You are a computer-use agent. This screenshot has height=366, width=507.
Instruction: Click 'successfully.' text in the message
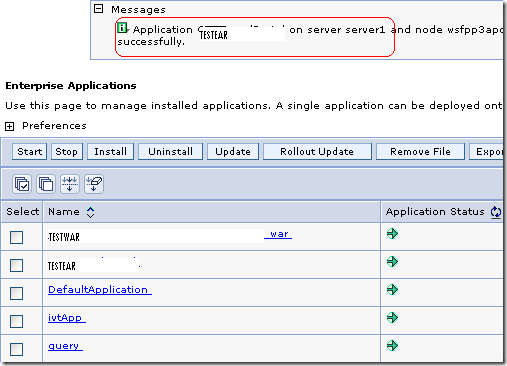tap(151, 42)
